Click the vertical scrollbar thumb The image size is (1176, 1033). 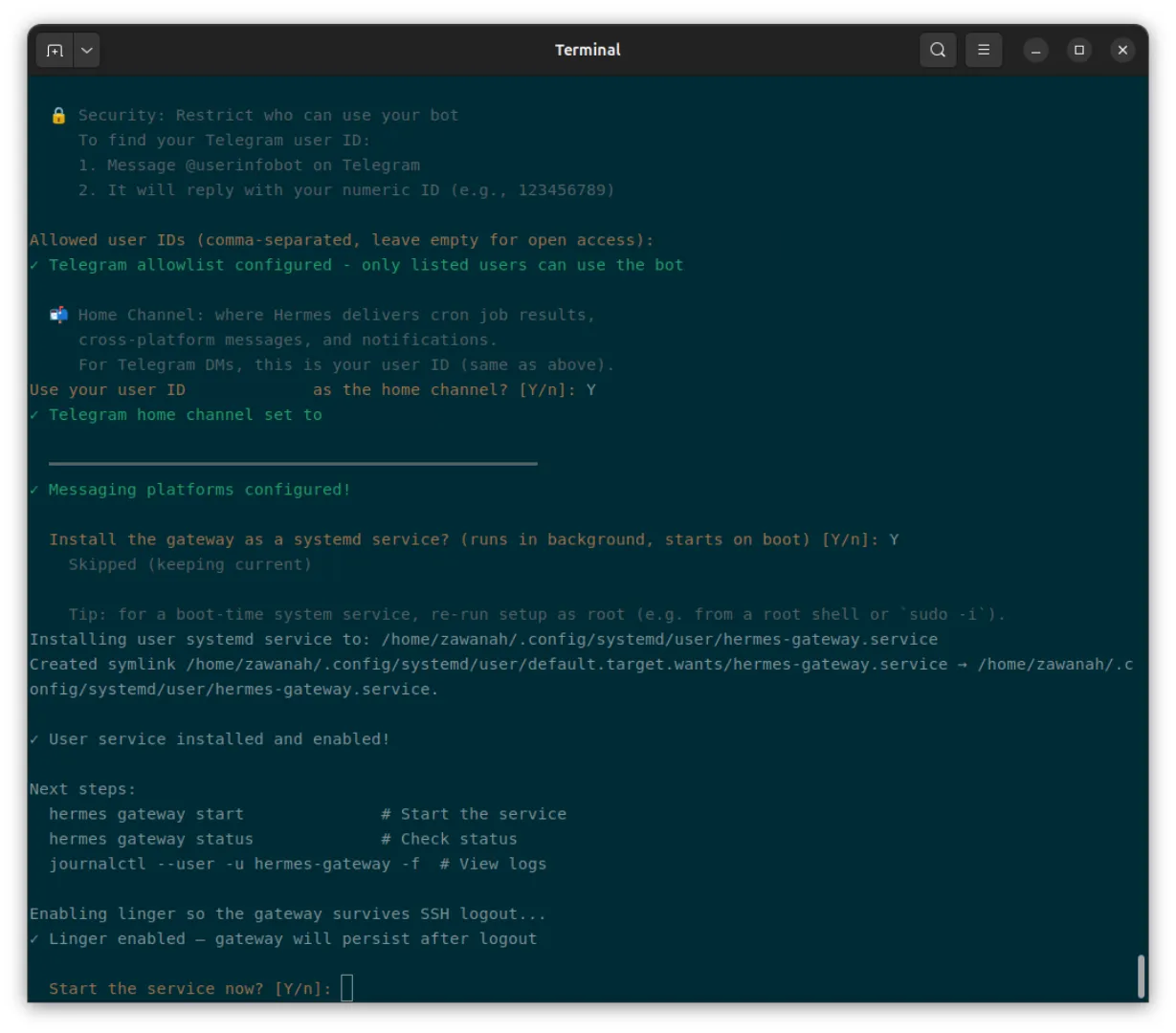1141,976
